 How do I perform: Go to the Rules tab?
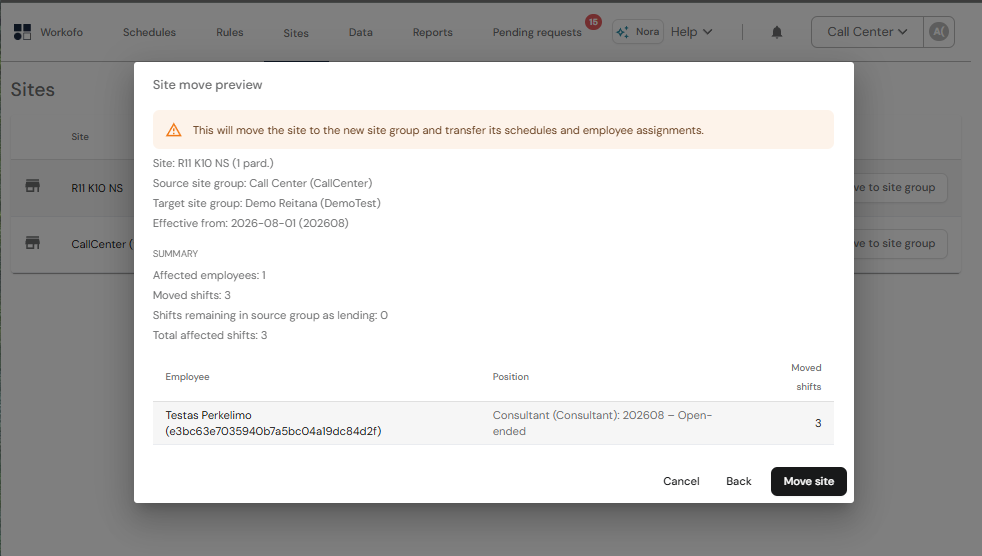click(x=229, y=32)
